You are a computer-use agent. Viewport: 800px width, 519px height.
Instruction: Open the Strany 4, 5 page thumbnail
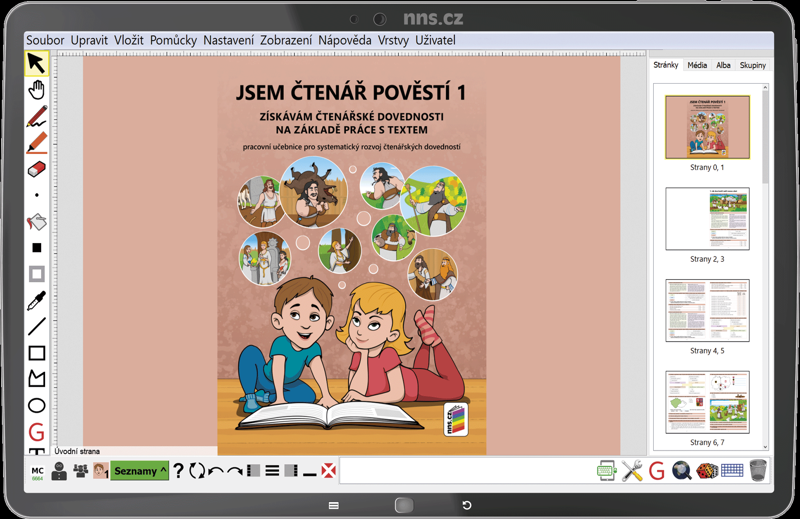[x=707, y=310]
